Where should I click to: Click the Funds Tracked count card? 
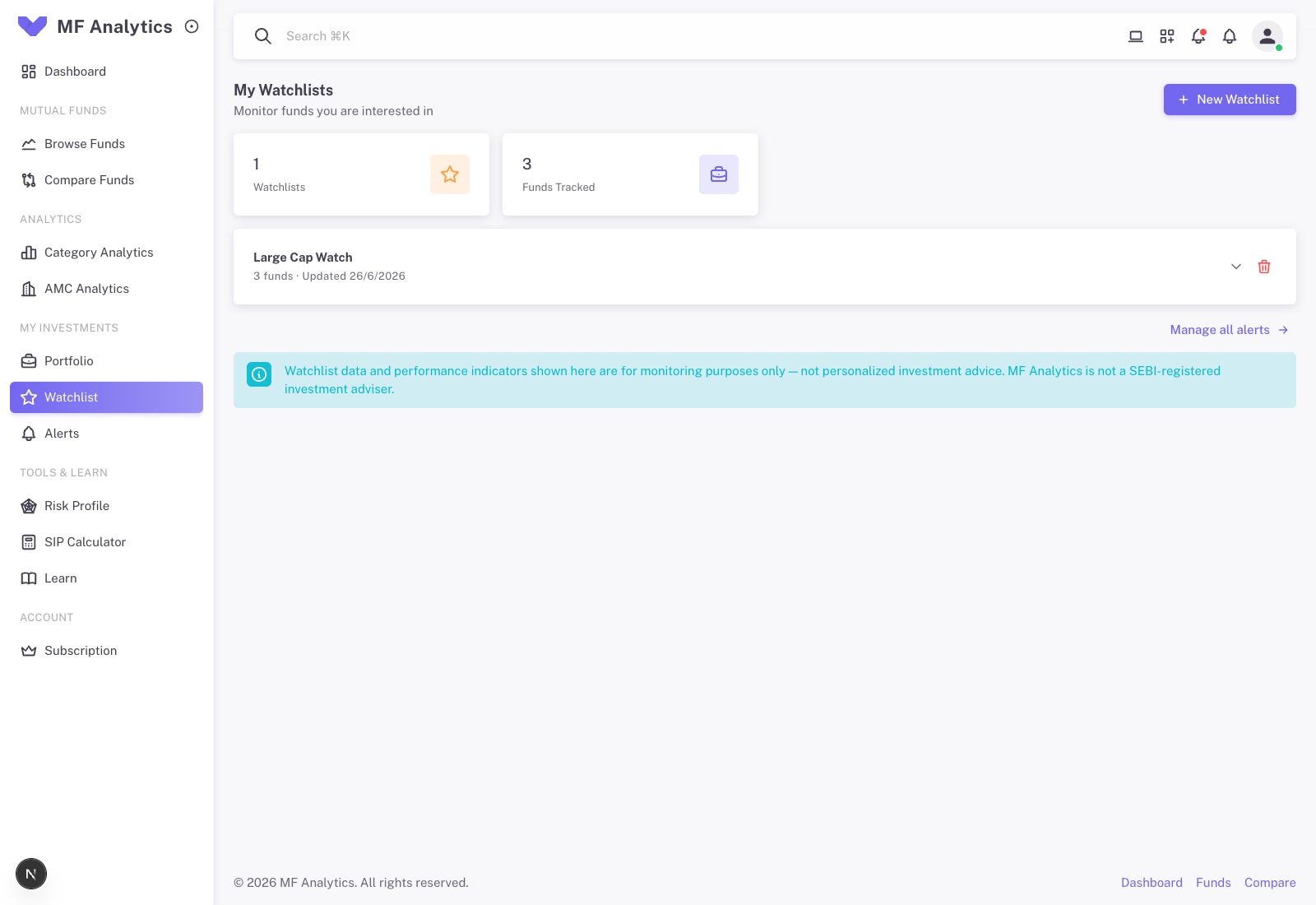630,174
